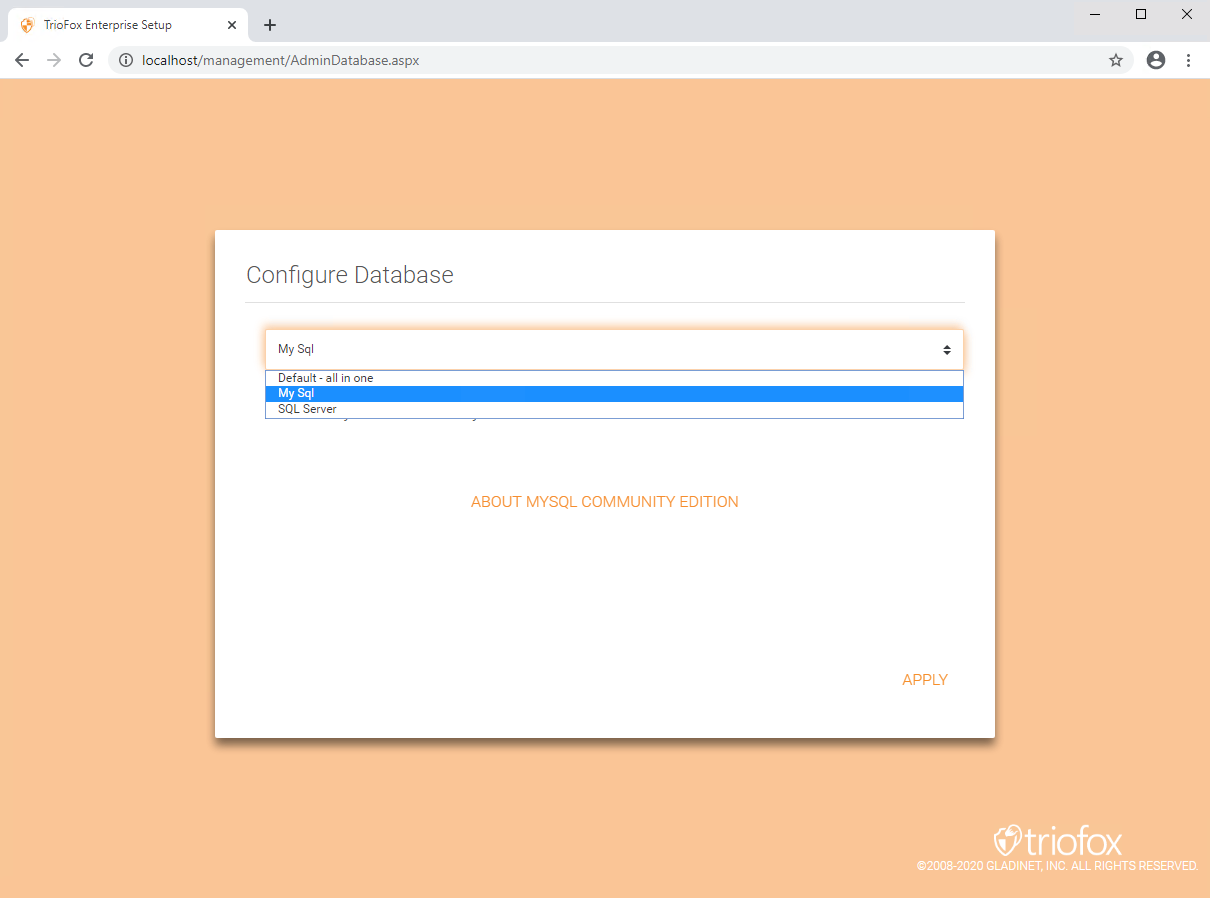Go back using the browser back arrow
The image size is (1210, 898).
[x=22, y=60]
